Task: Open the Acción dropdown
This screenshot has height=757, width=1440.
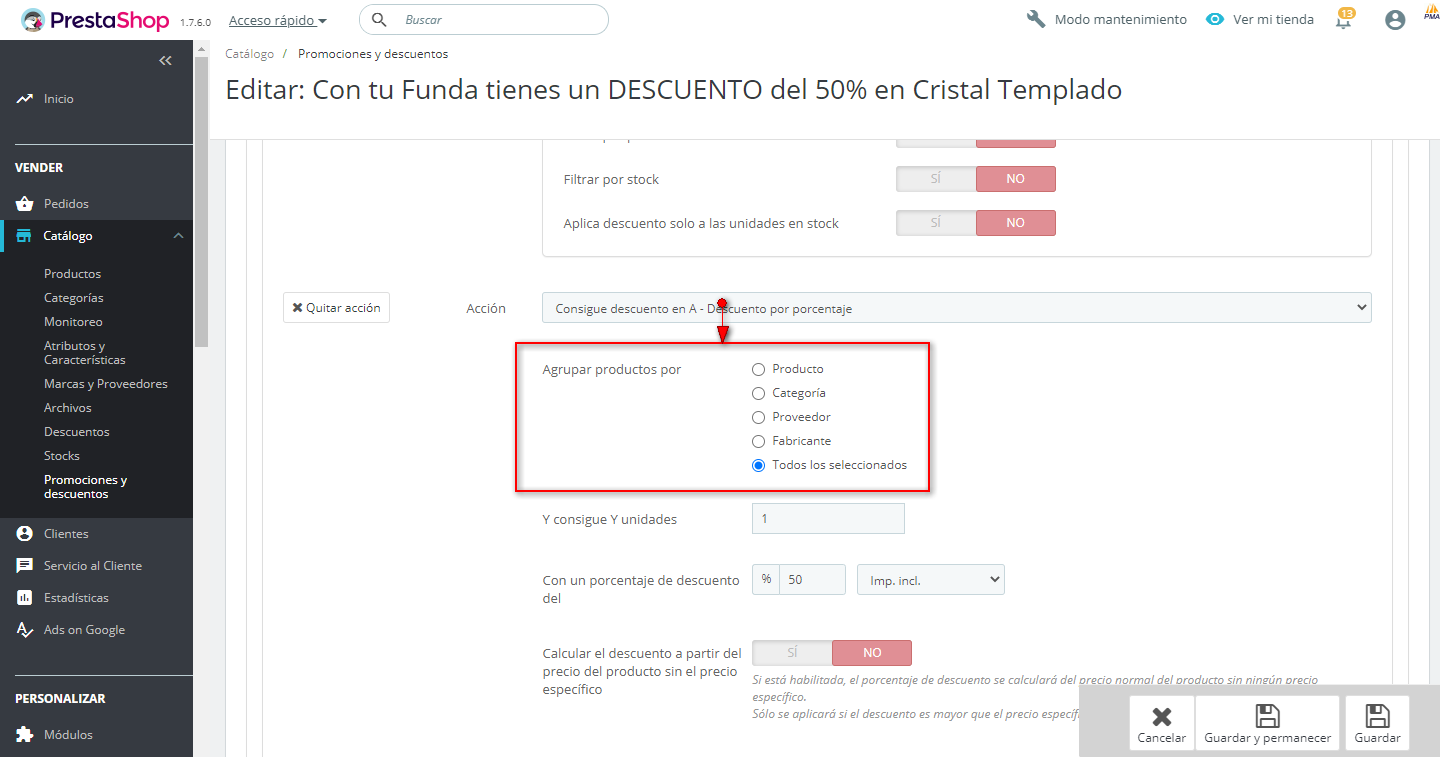Action: click(956, 308)
